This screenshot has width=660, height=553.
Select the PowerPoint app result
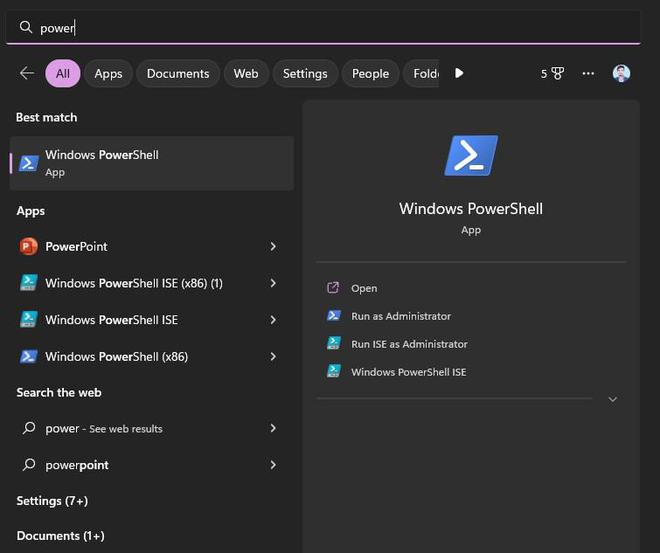152,246
